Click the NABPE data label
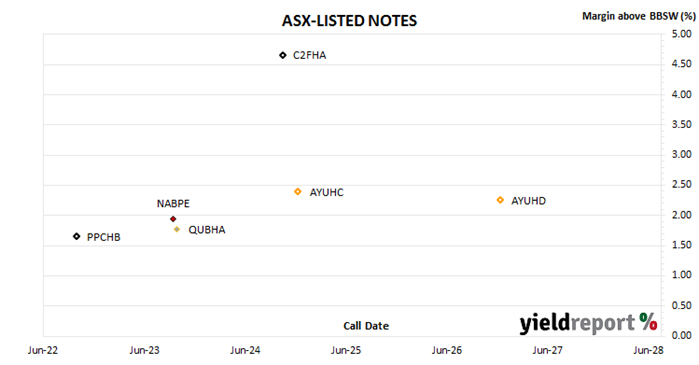 click(173, 204)
